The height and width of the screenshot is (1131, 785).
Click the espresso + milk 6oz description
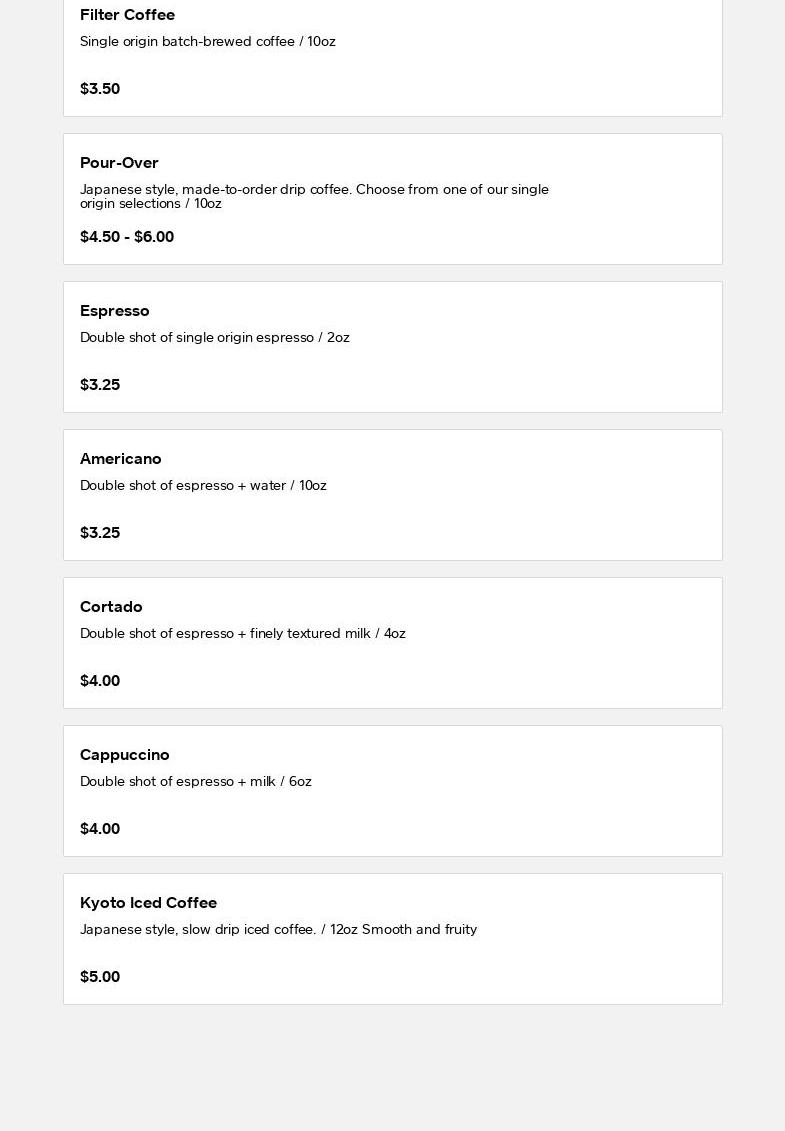coord(196,782)
